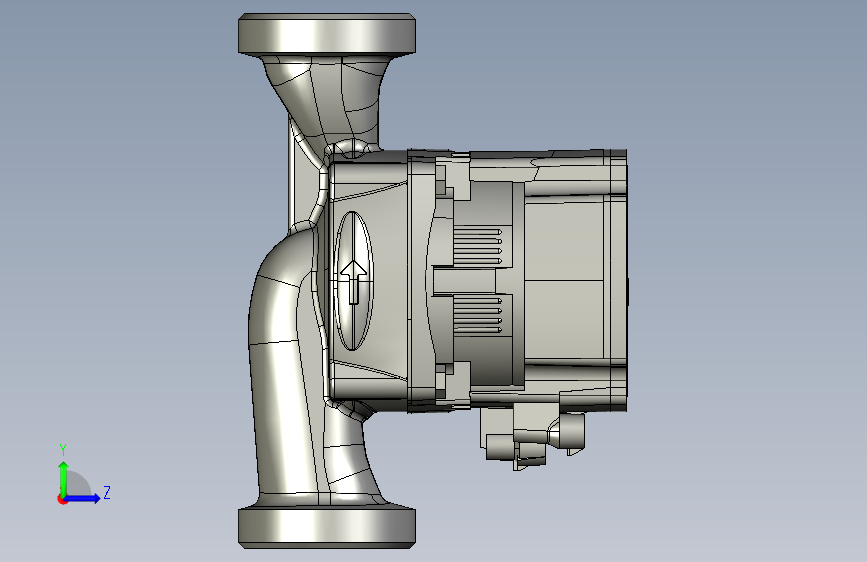Select the cable connector under the motor housing
Viewport: 867px width, 562px height.
tap(532, 437)
